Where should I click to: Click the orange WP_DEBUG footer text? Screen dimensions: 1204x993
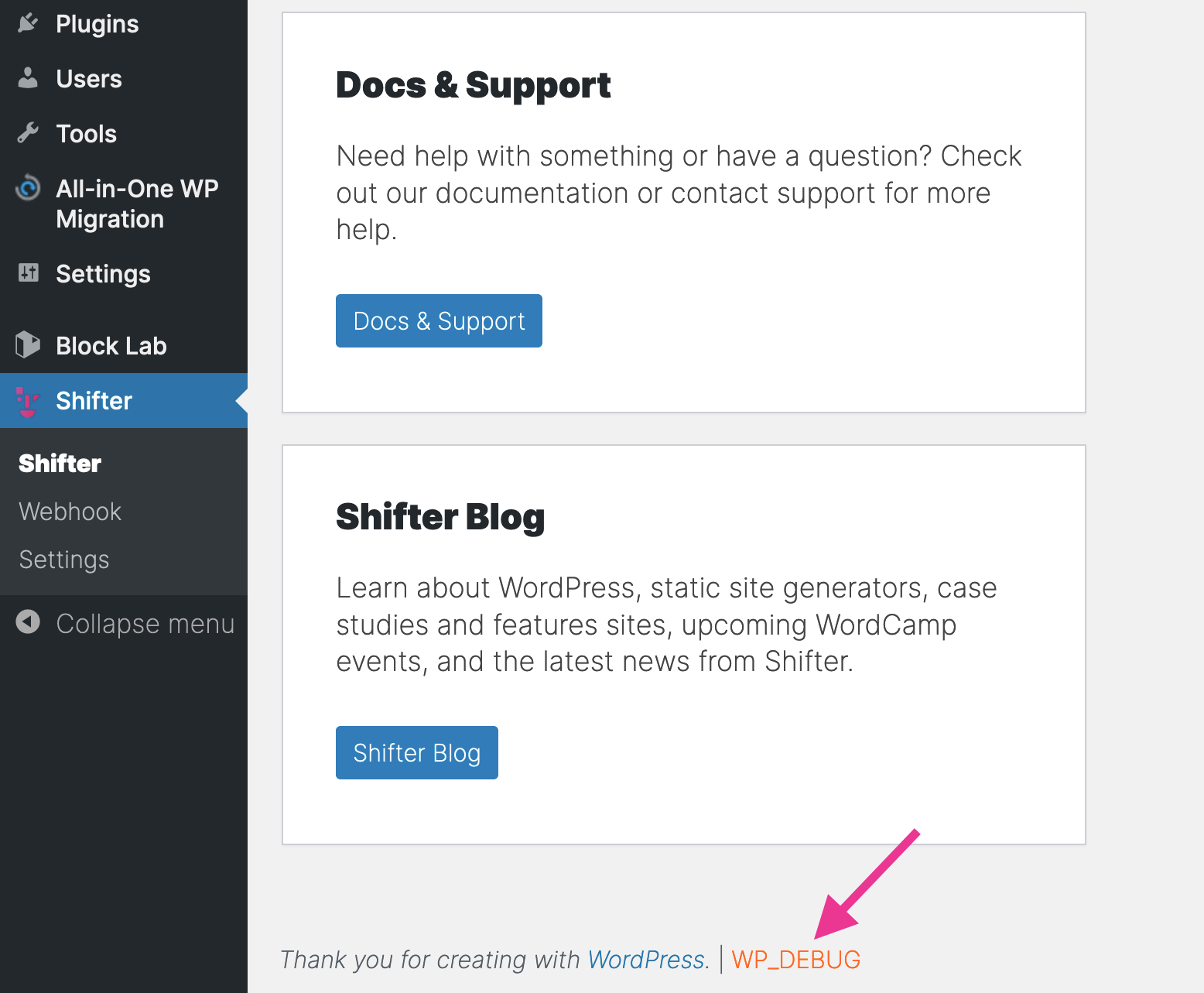click(x=796, y=960)
